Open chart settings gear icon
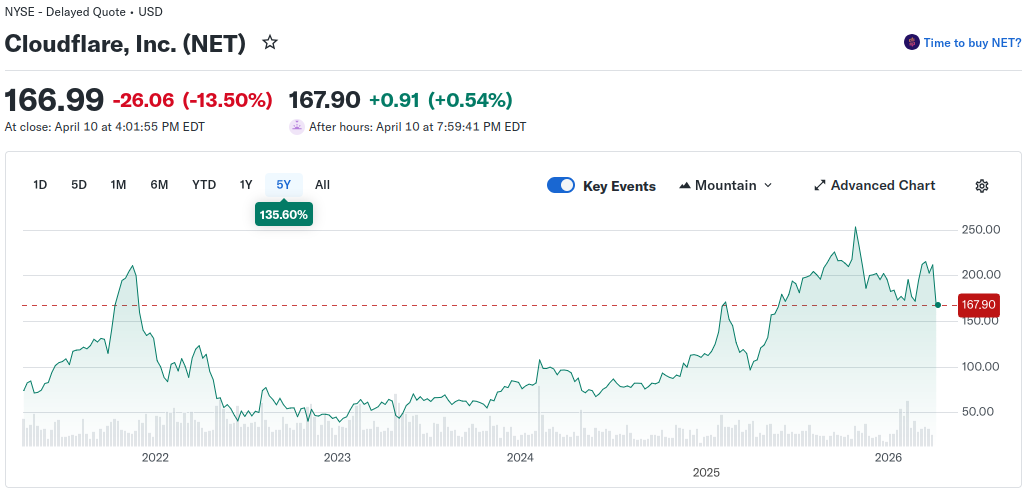Image resolution: width=1030 pixels, height=495 pixels. point(981,186)
